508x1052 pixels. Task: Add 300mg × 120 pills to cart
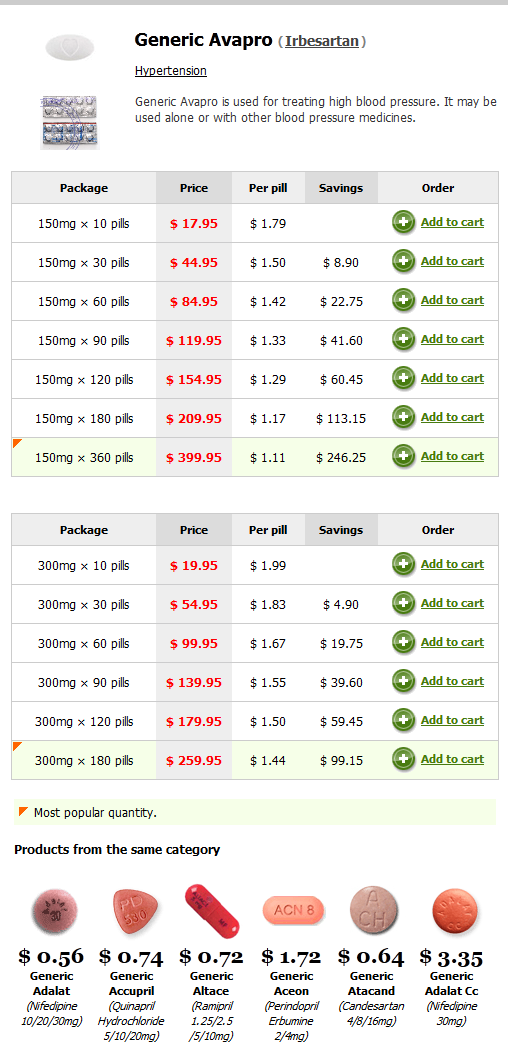452,720
